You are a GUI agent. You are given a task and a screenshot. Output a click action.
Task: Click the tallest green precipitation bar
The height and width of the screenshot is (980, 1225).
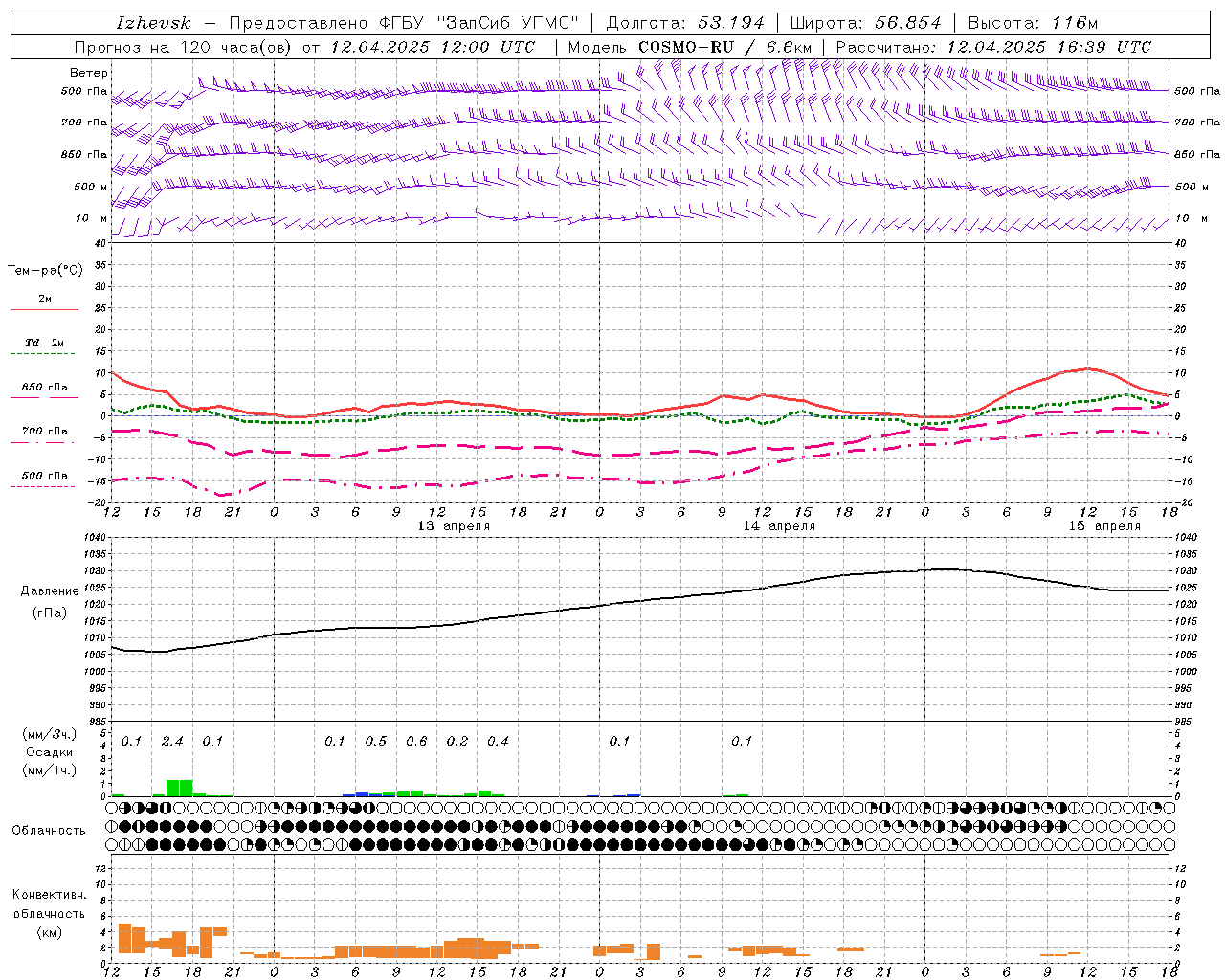[179, 788]
